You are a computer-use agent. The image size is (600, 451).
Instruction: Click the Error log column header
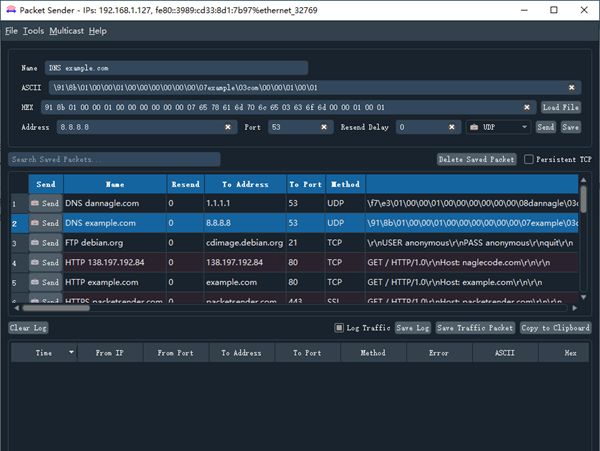pos(439,353)
